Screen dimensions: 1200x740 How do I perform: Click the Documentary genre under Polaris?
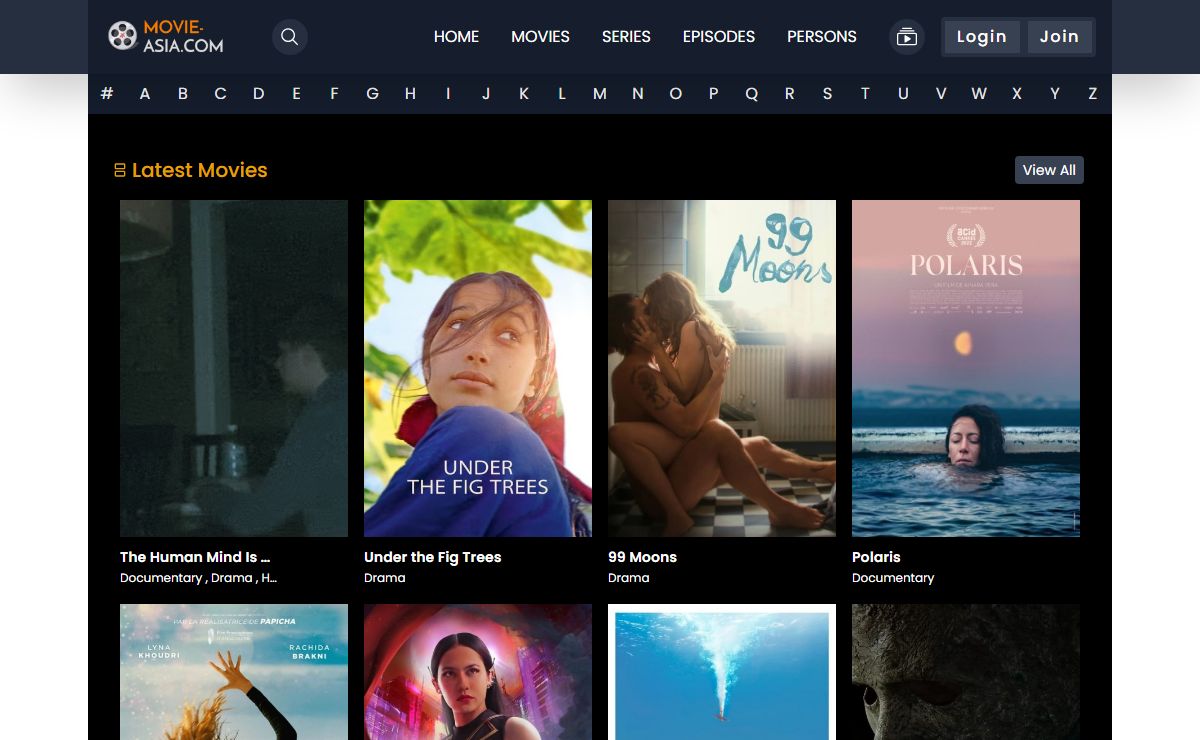pyautogui.click(x=893, y=578)
